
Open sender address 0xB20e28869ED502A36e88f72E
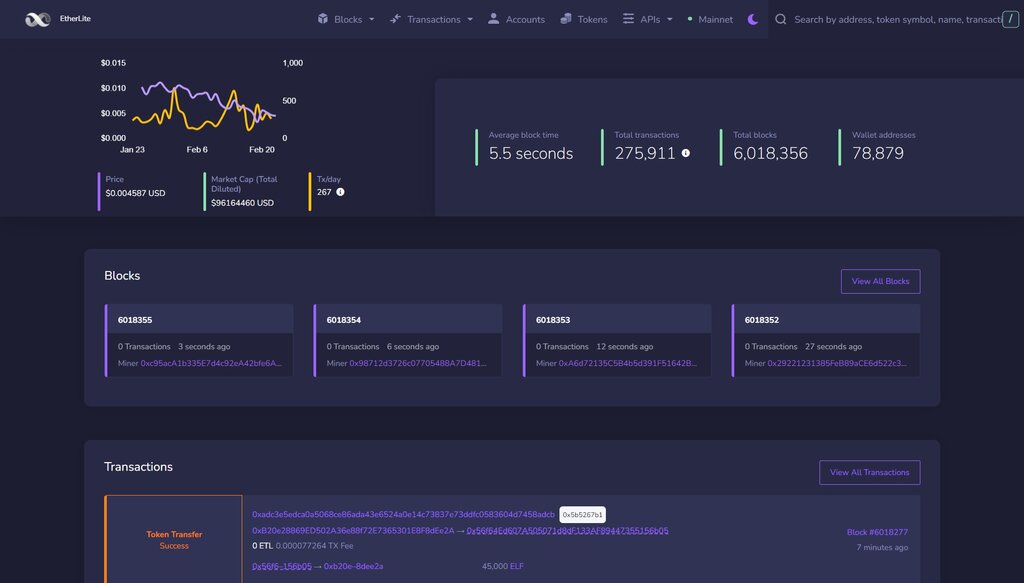point(353,531)
